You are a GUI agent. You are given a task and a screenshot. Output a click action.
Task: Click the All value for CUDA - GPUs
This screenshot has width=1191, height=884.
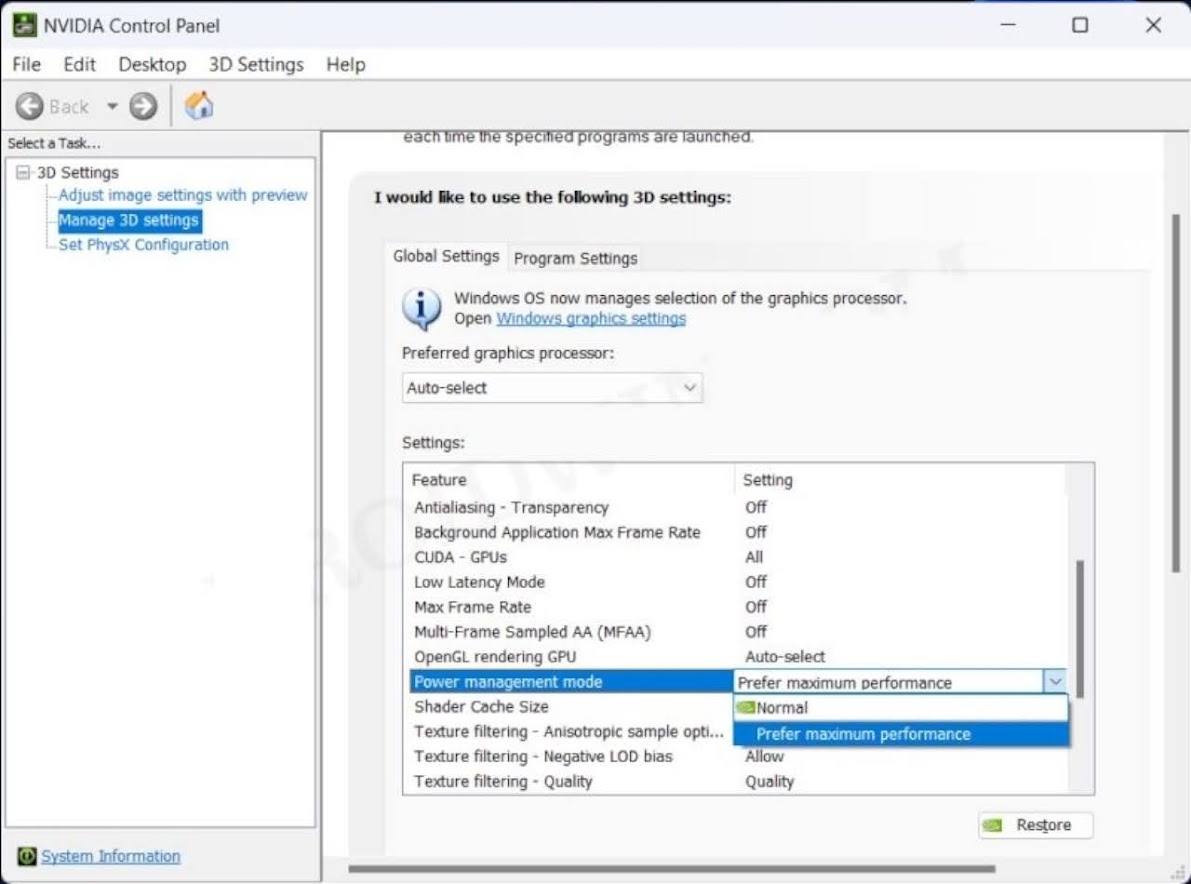pos(753,557)
